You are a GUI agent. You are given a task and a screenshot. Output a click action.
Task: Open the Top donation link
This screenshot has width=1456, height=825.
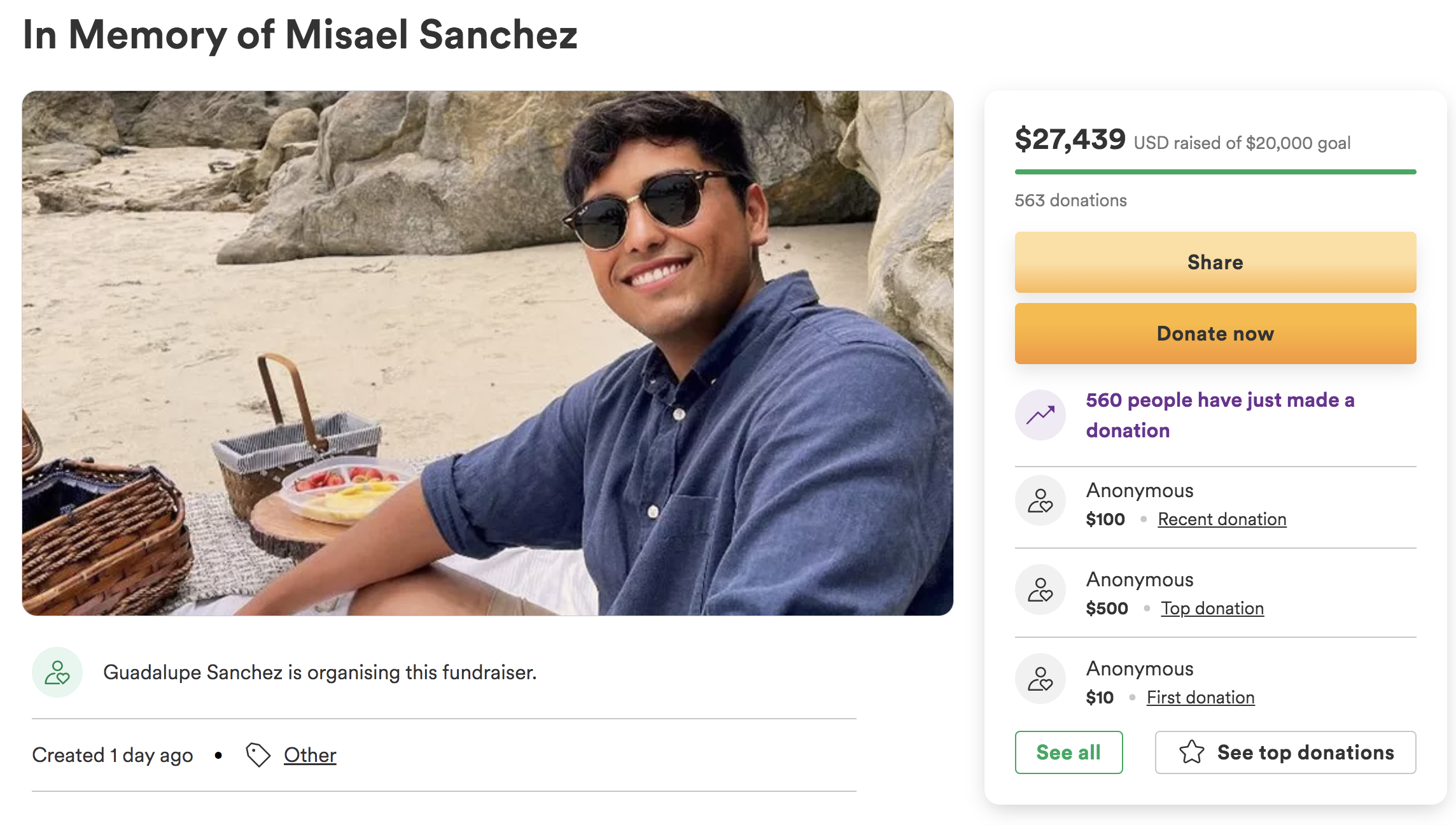(1212, 609)
